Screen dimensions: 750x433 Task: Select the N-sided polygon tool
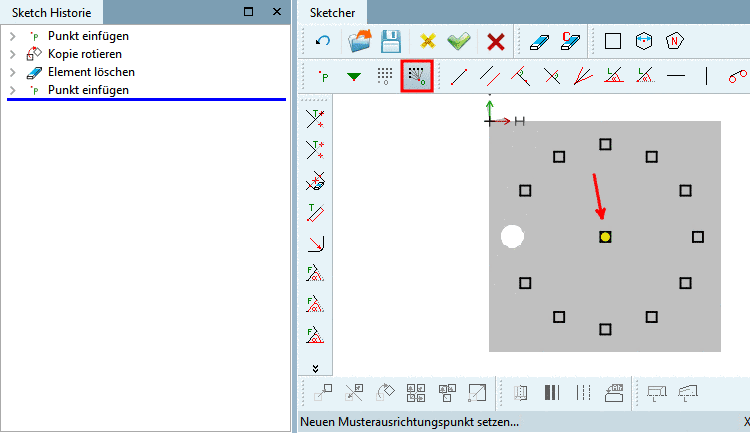pyautogui.click(x=674, y=41)
